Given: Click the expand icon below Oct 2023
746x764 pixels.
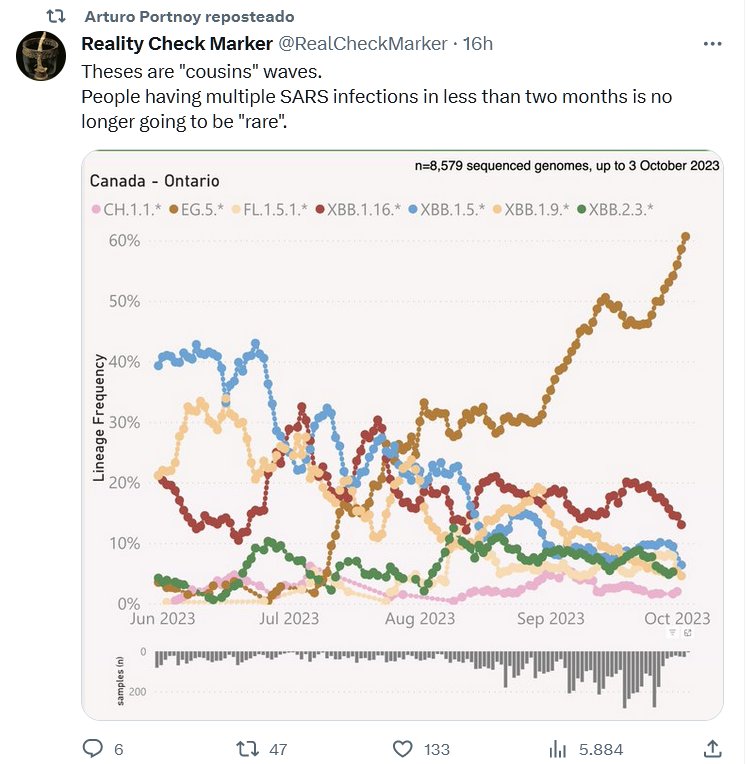Looking at the screenshot, I should pyautogui.click(x=688, y=634).
